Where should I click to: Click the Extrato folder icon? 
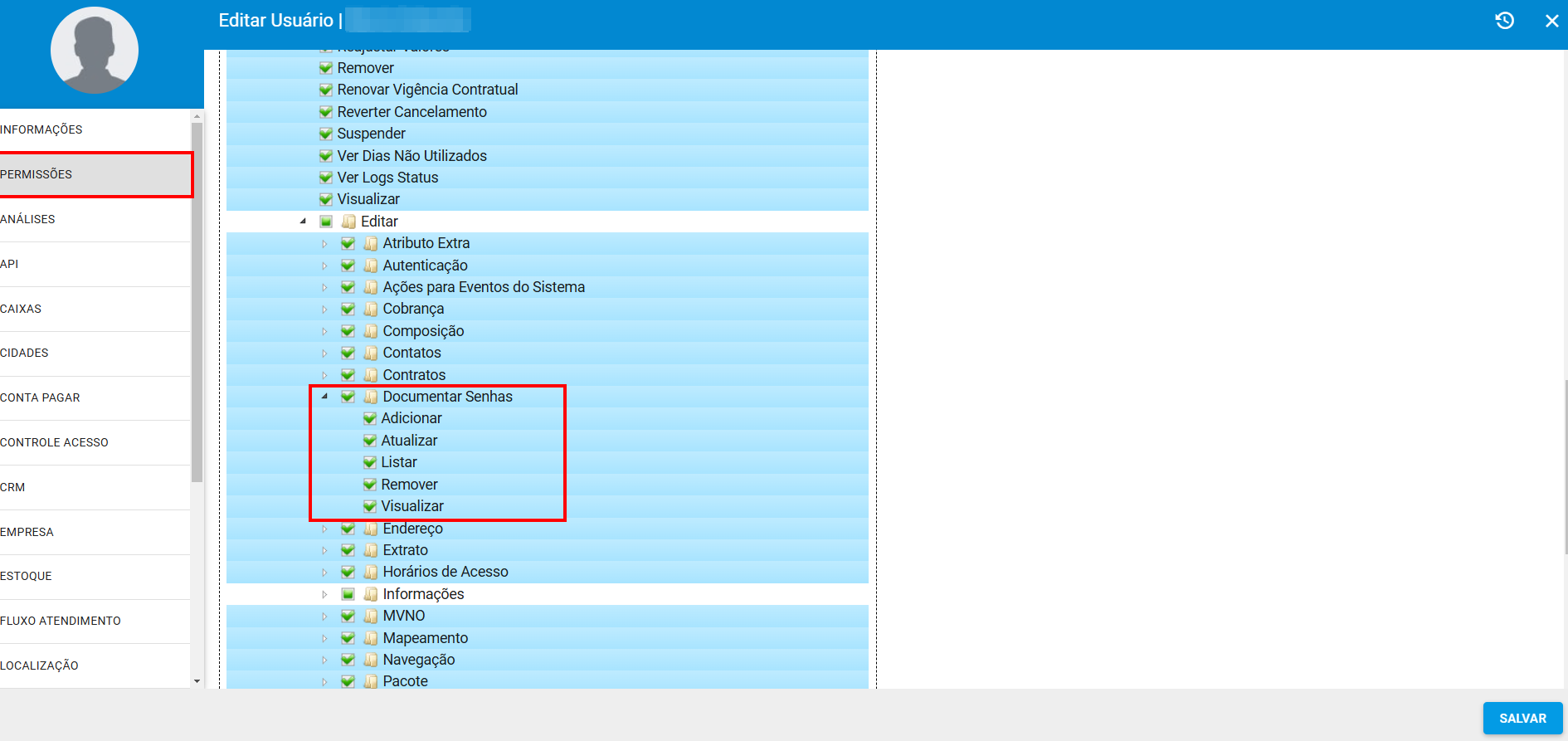click(x=371, y=550)
